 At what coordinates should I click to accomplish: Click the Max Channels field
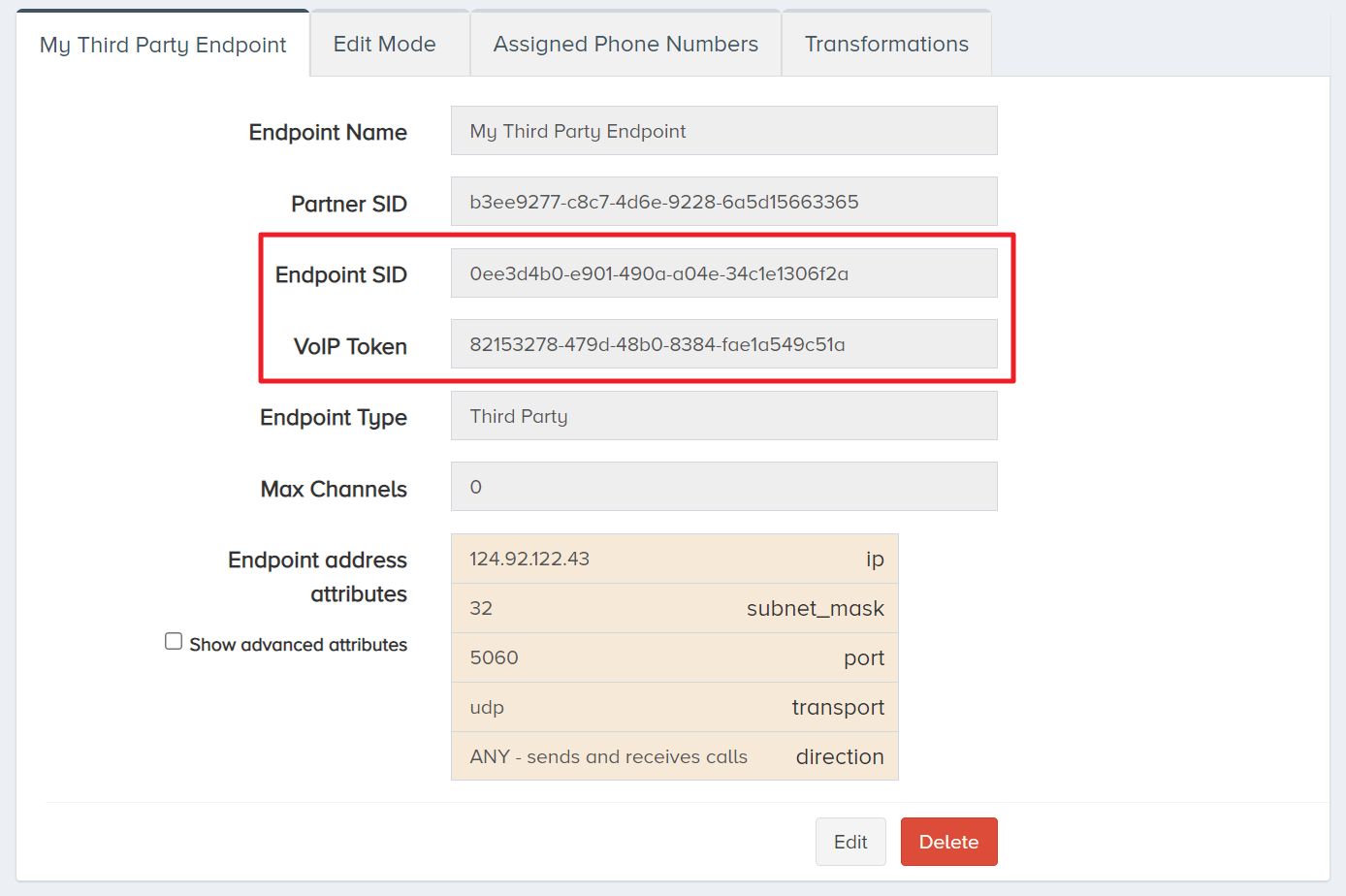(723, 487)
